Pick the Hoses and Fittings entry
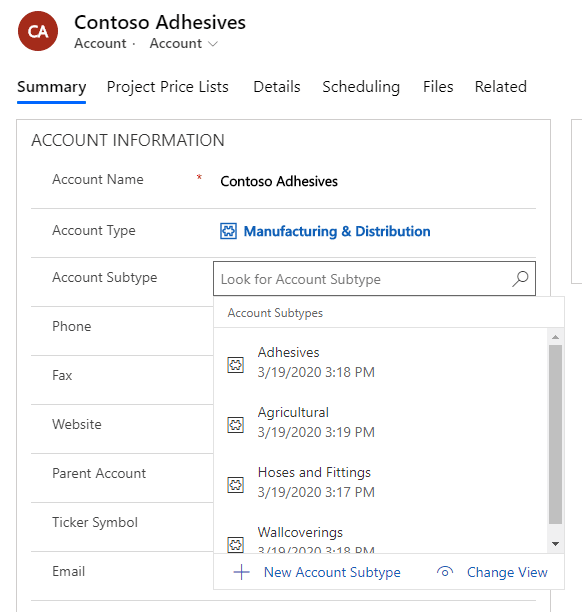 pyautogui.click(x=381, y=482)
